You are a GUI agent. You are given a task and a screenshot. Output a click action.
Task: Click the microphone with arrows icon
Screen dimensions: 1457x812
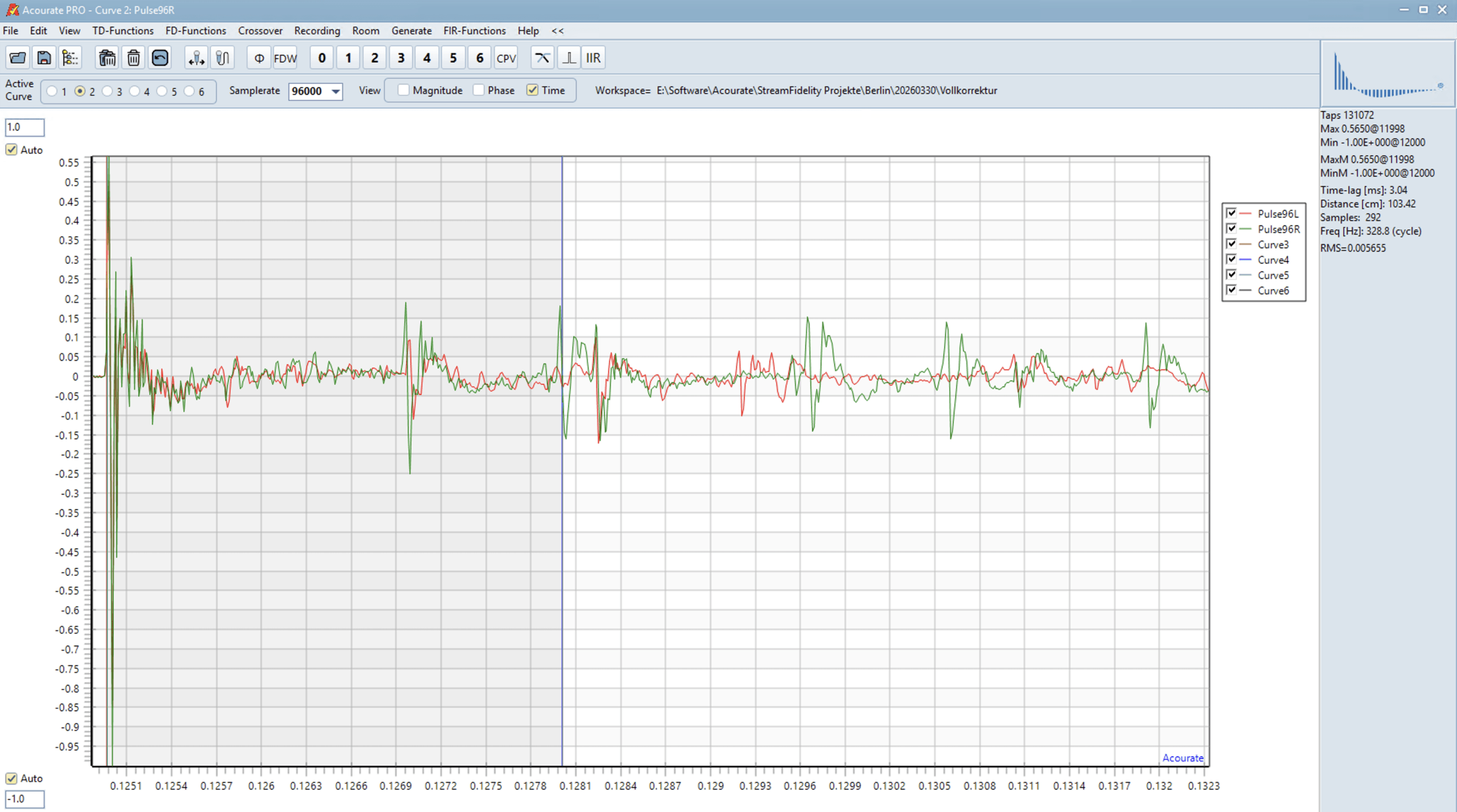(x=196, y=58)
